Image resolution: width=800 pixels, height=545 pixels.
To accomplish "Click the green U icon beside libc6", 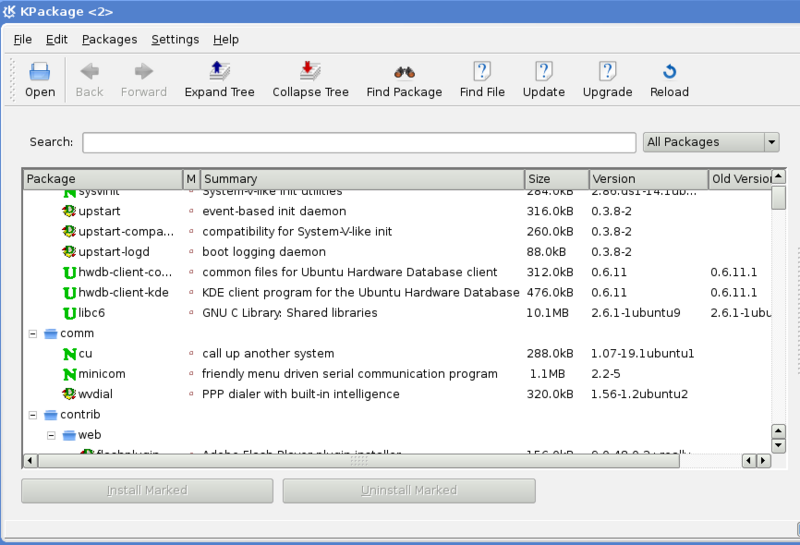I will tap(69, 313).
